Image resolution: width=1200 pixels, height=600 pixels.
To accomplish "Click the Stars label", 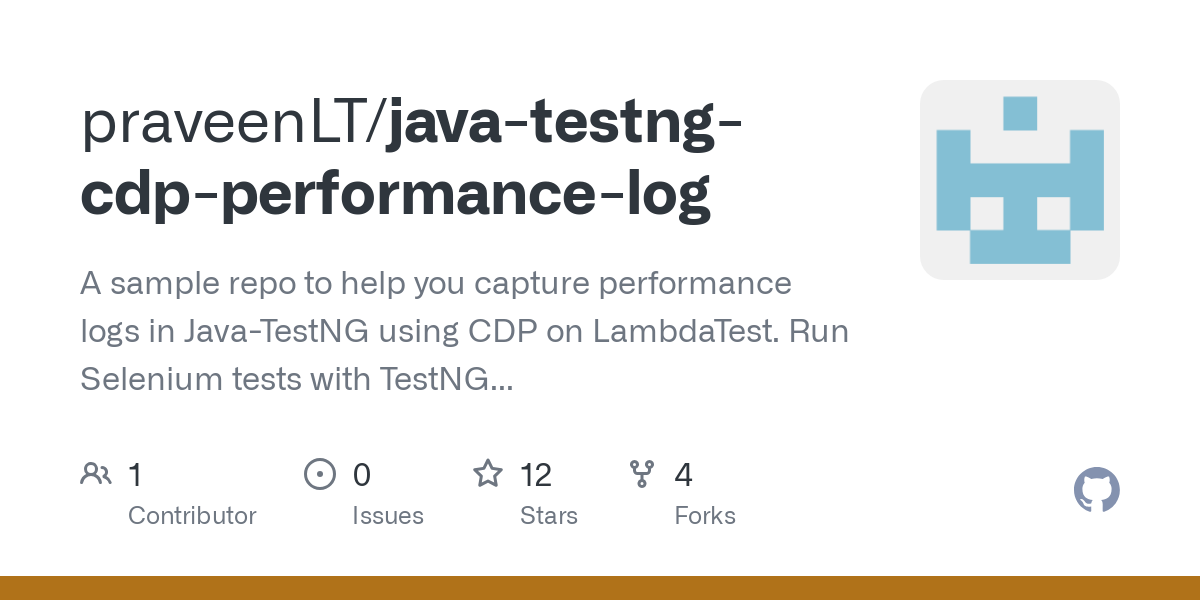I will click(x=549, y=516).
